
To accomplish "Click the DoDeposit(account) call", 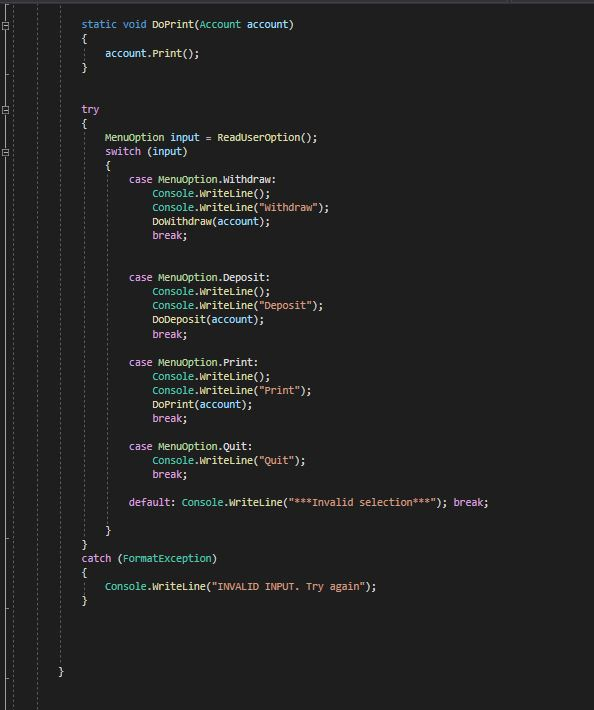I will click(x=208, y=320).
